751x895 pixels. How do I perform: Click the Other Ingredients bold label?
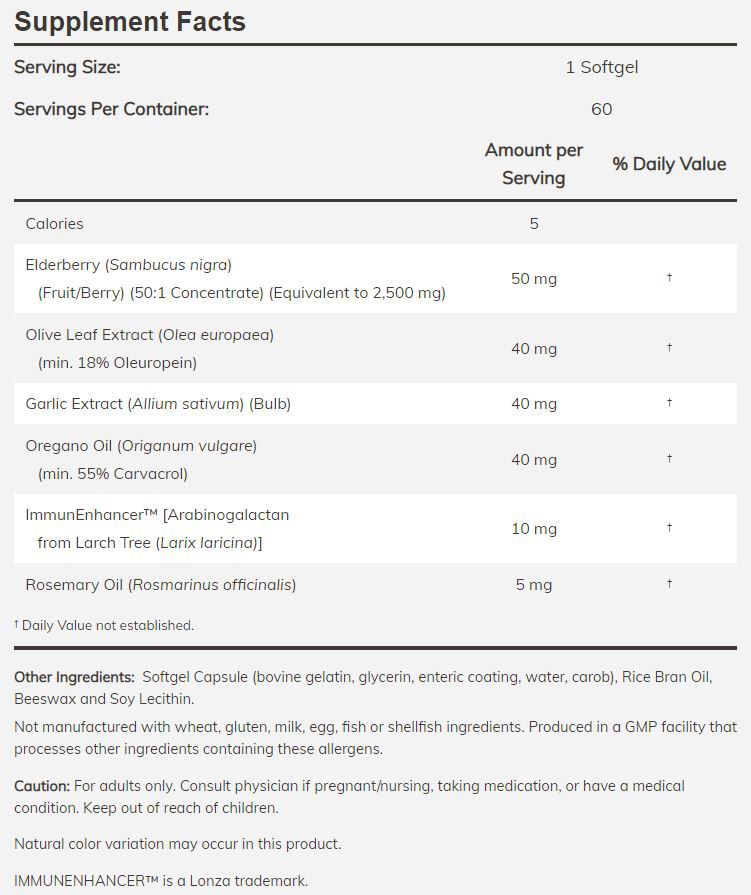(x=74, y=678)
